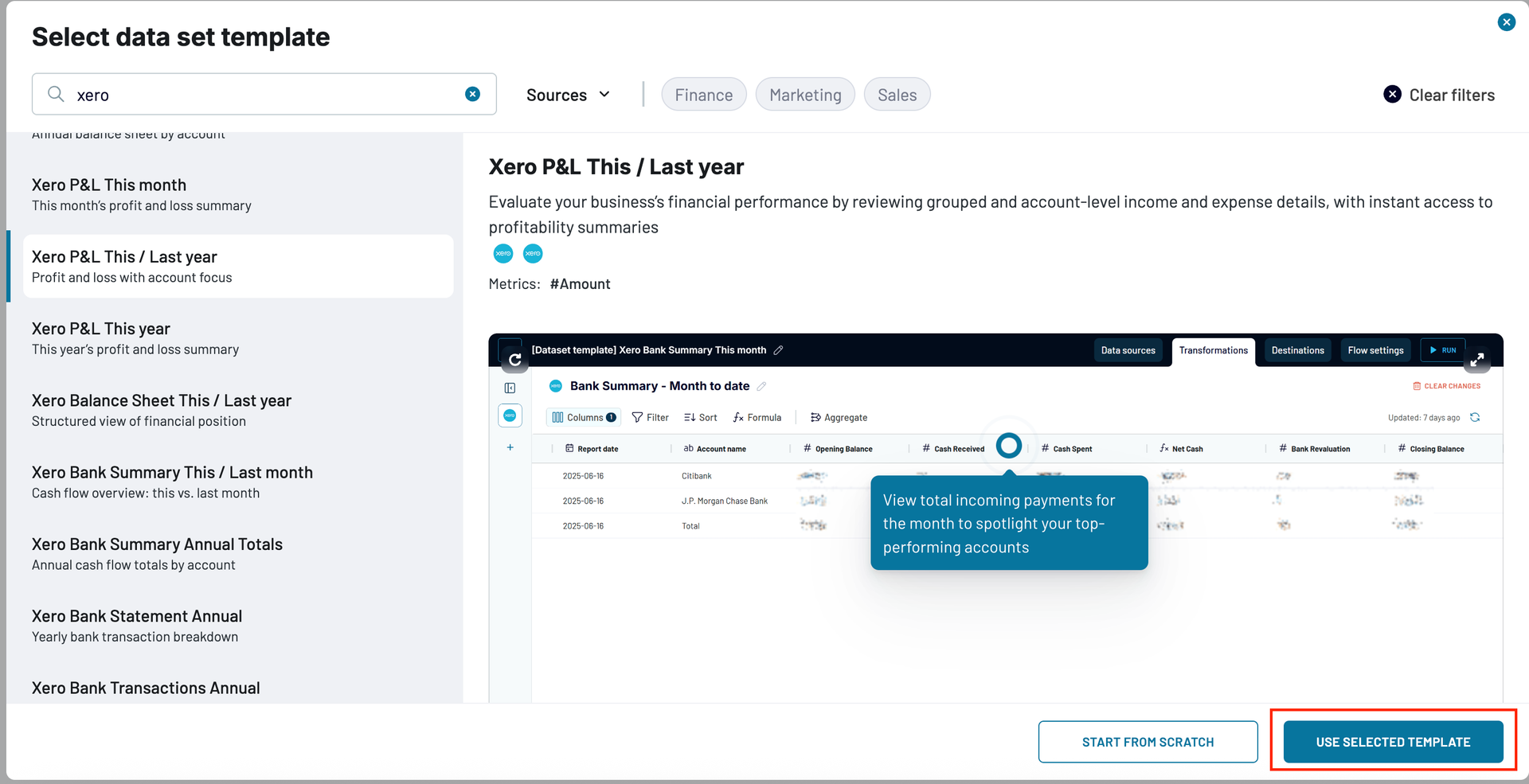Viewport: 1529px width, 784px height.
Task: Select Xero Bank Summary Annual Totals
Action: click(x=238, y=554)
